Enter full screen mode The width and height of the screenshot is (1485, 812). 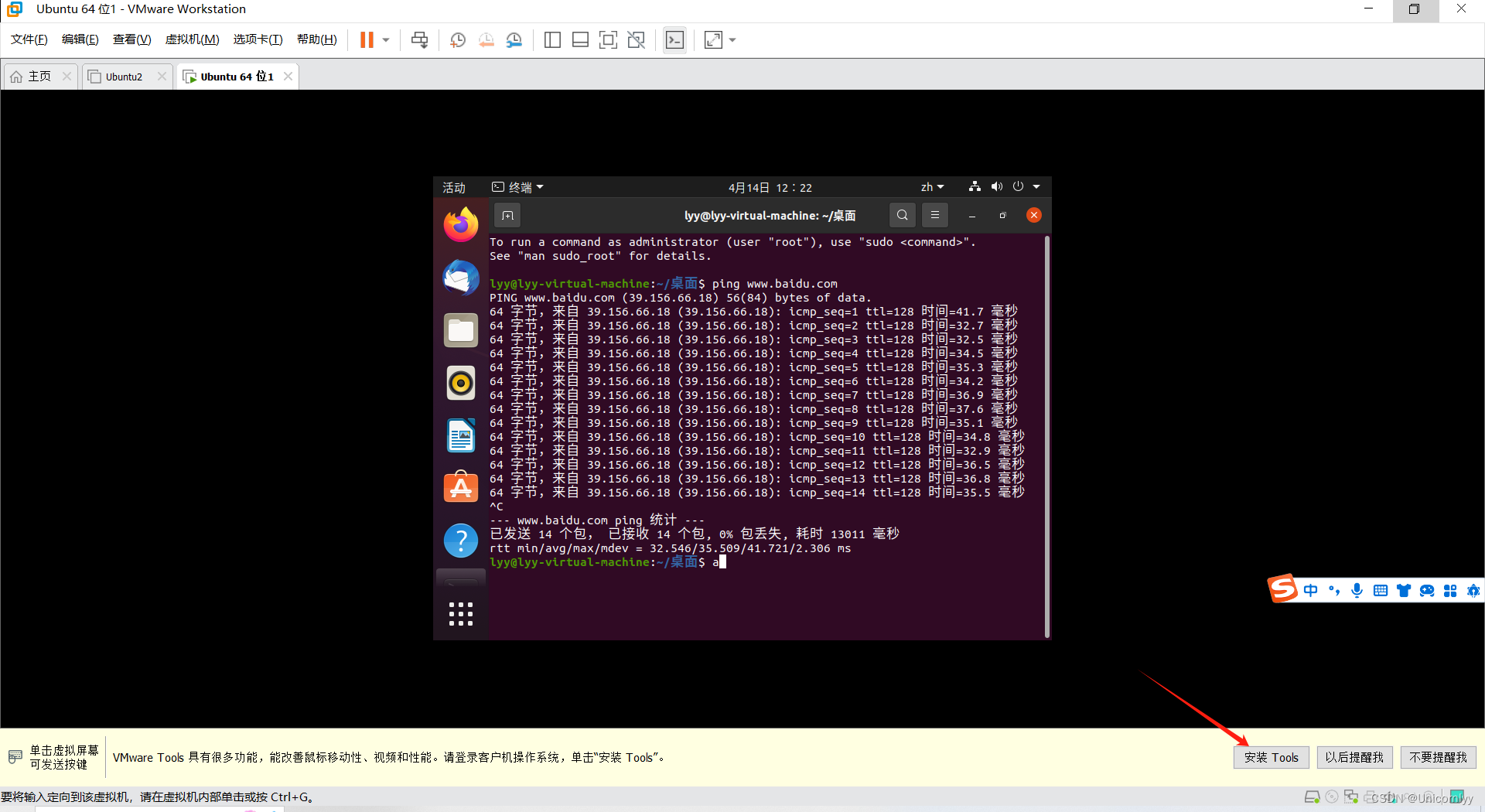tap(609, 40)
